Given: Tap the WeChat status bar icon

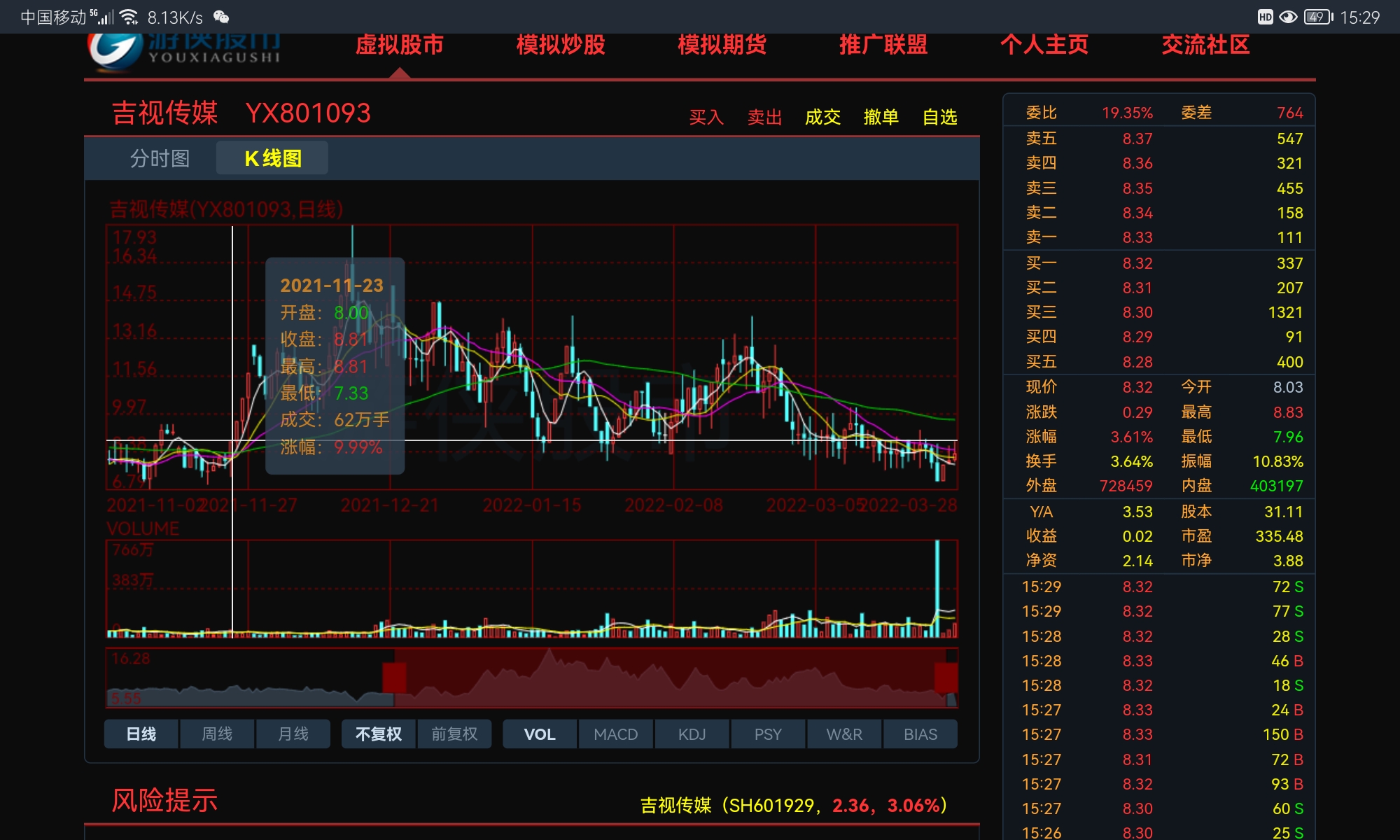Looking at the screenshot, I should click(221, 17).
